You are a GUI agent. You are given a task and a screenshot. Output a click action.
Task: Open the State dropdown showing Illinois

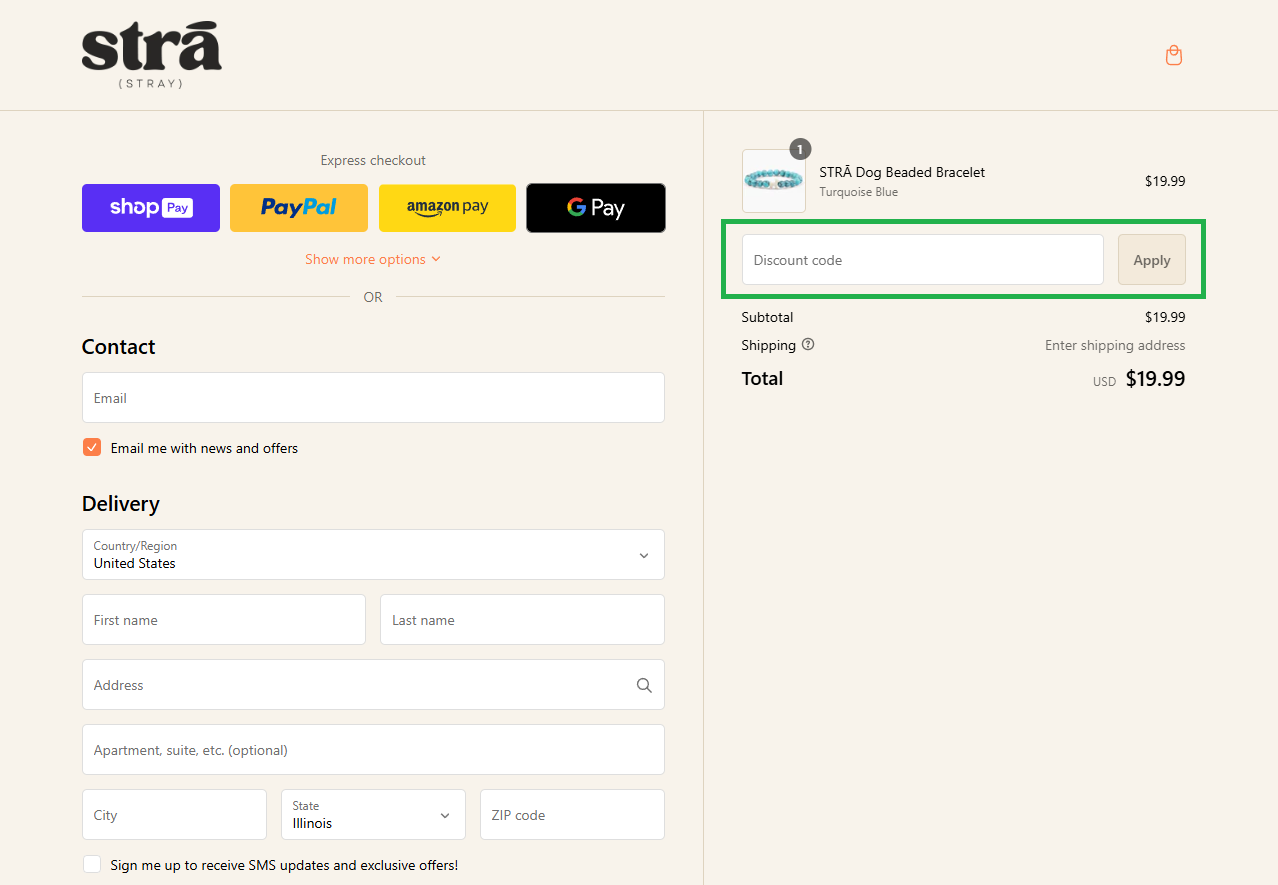[373, 815]
